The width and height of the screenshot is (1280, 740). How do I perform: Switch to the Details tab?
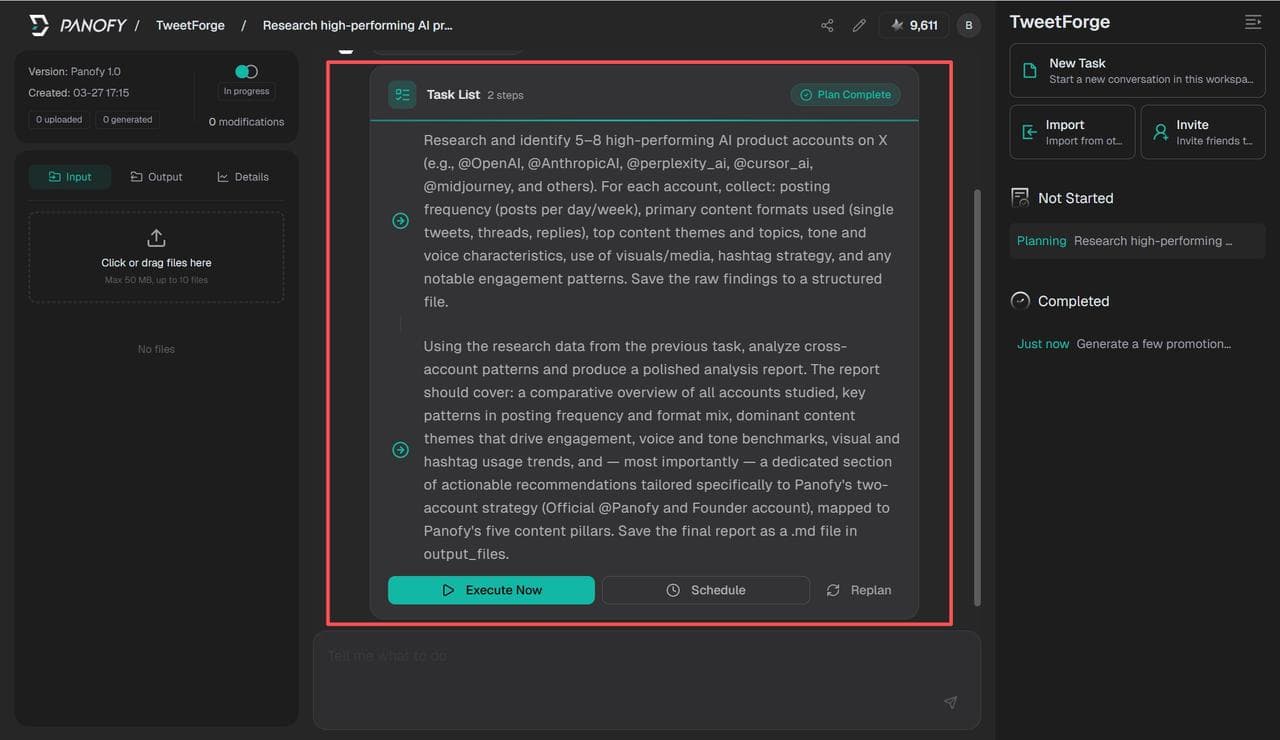(243, 177)
